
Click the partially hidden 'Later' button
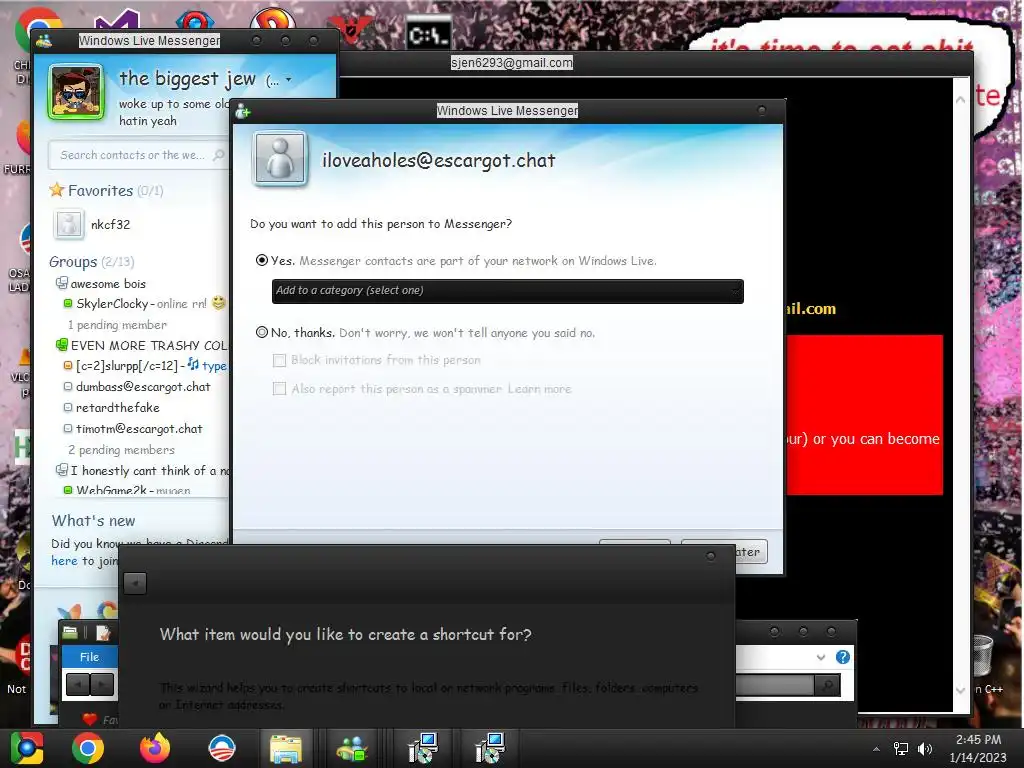[751, 552]
